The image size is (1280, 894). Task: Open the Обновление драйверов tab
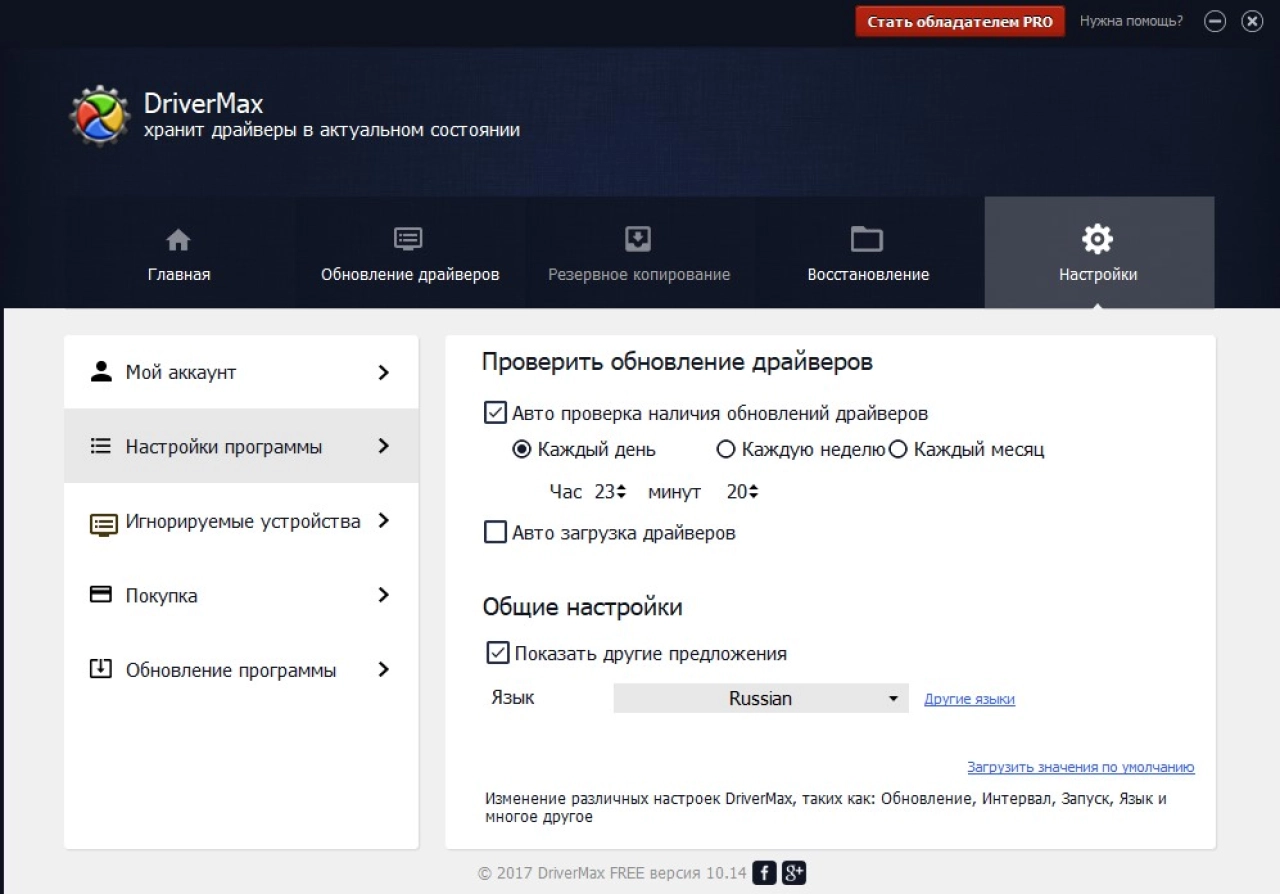coord(410,252)
